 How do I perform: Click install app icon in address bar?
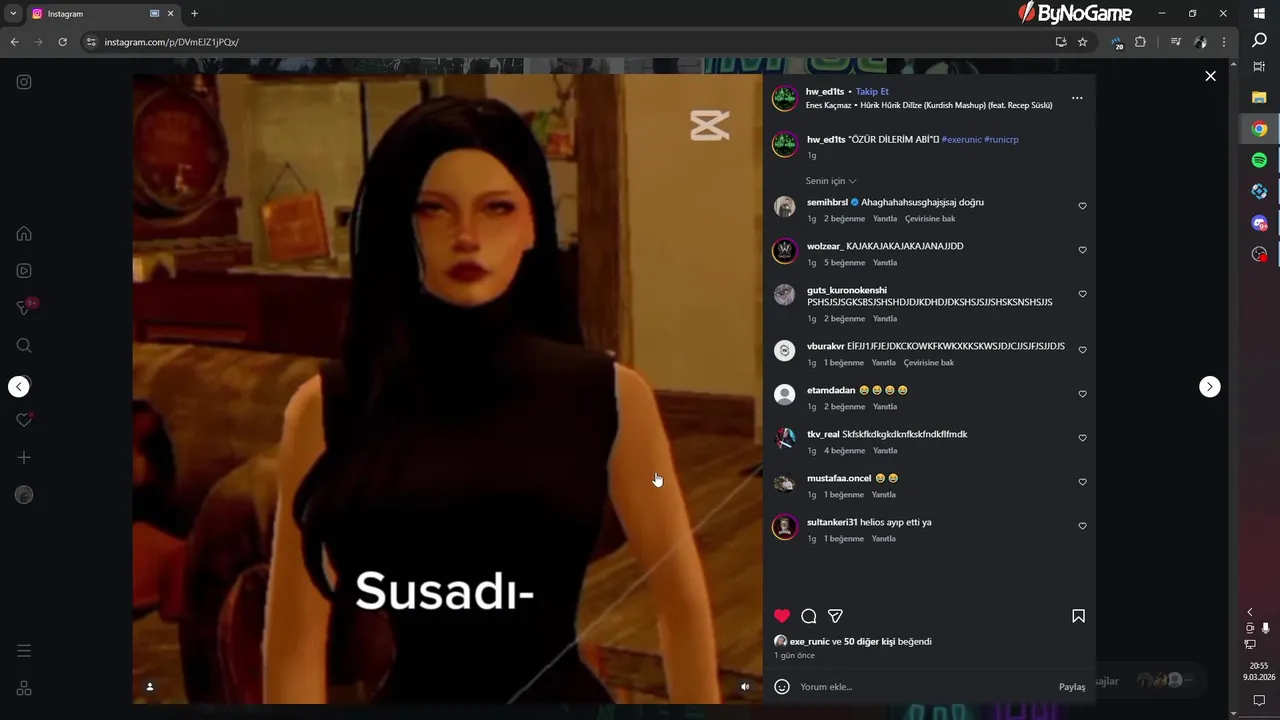click(1061, 42)
